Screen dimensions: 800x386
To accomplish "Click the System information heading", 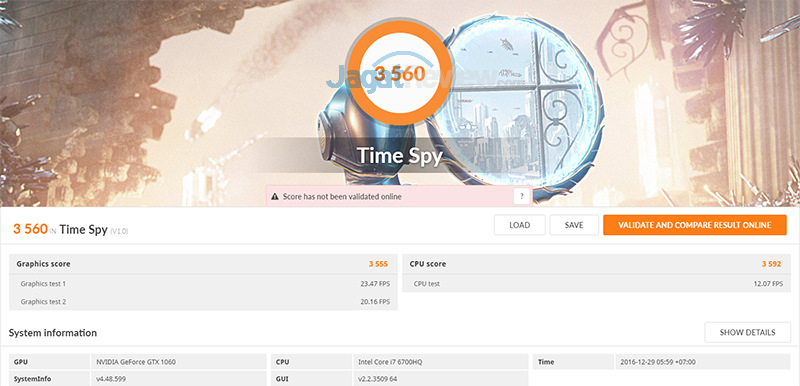I will tap(53, 333).
